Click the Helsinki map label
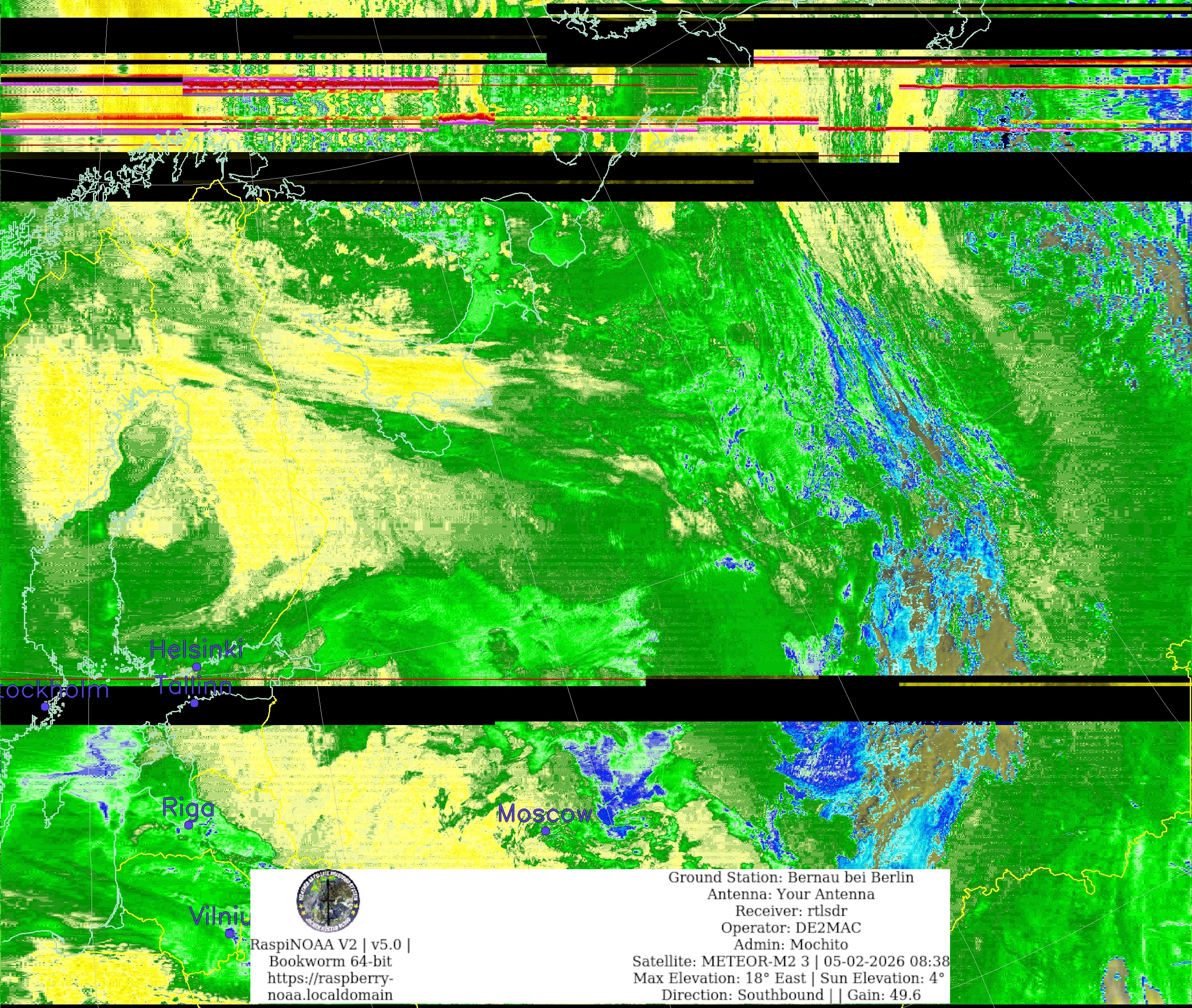1192x1008 pixels. click(197, 649)
